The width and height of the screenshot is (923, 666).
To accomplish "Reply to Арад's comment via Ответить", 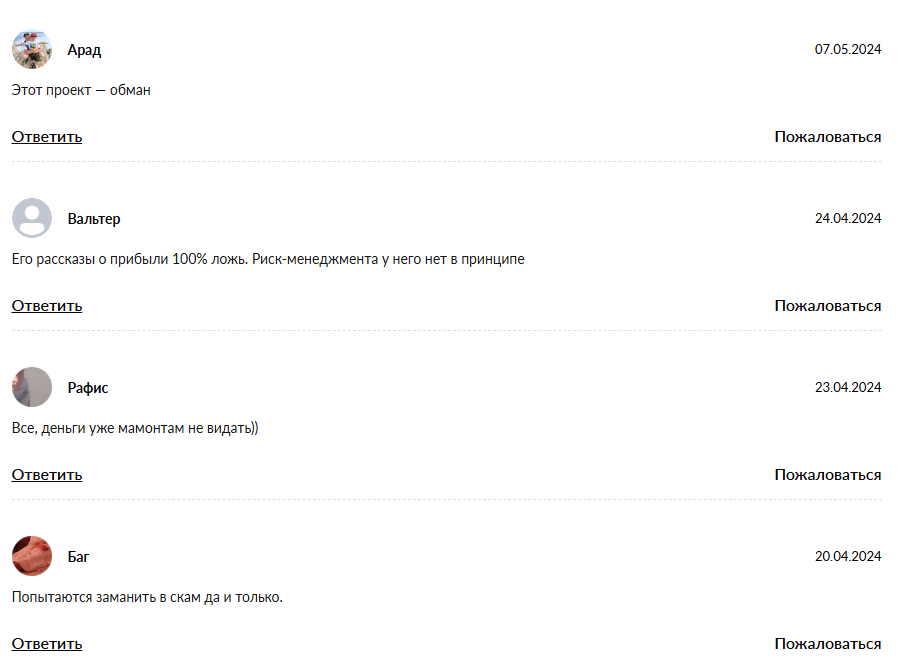I will pos(47,137).
